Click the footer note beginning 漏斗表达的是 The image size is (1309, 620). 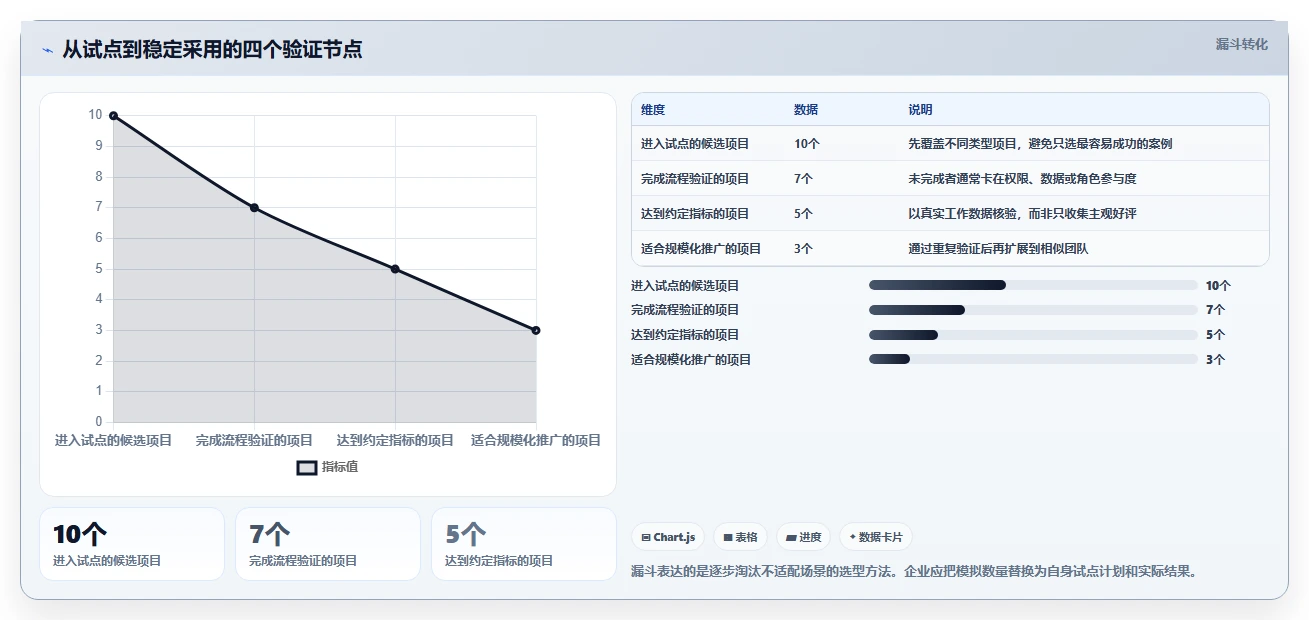914,572
